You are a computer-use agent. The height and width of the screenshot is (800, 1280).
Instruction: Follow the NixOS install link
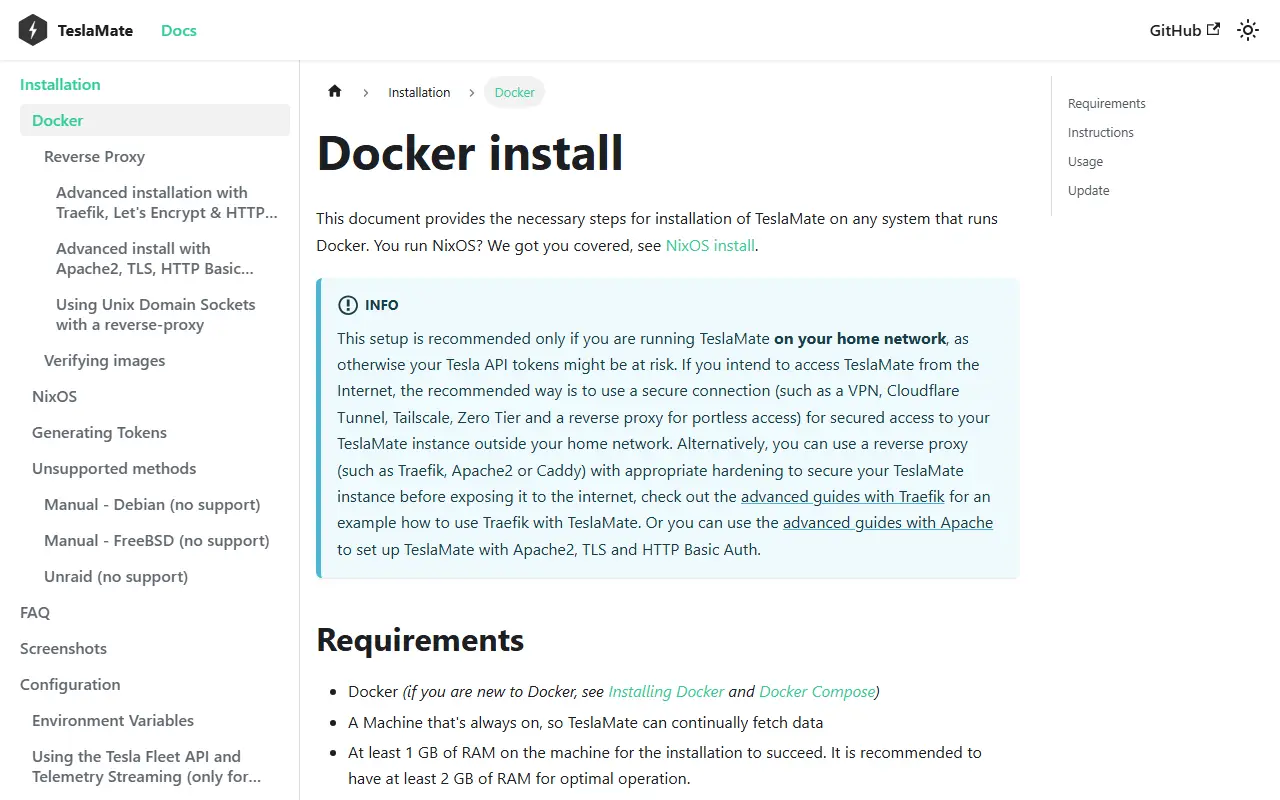(710, 245)
